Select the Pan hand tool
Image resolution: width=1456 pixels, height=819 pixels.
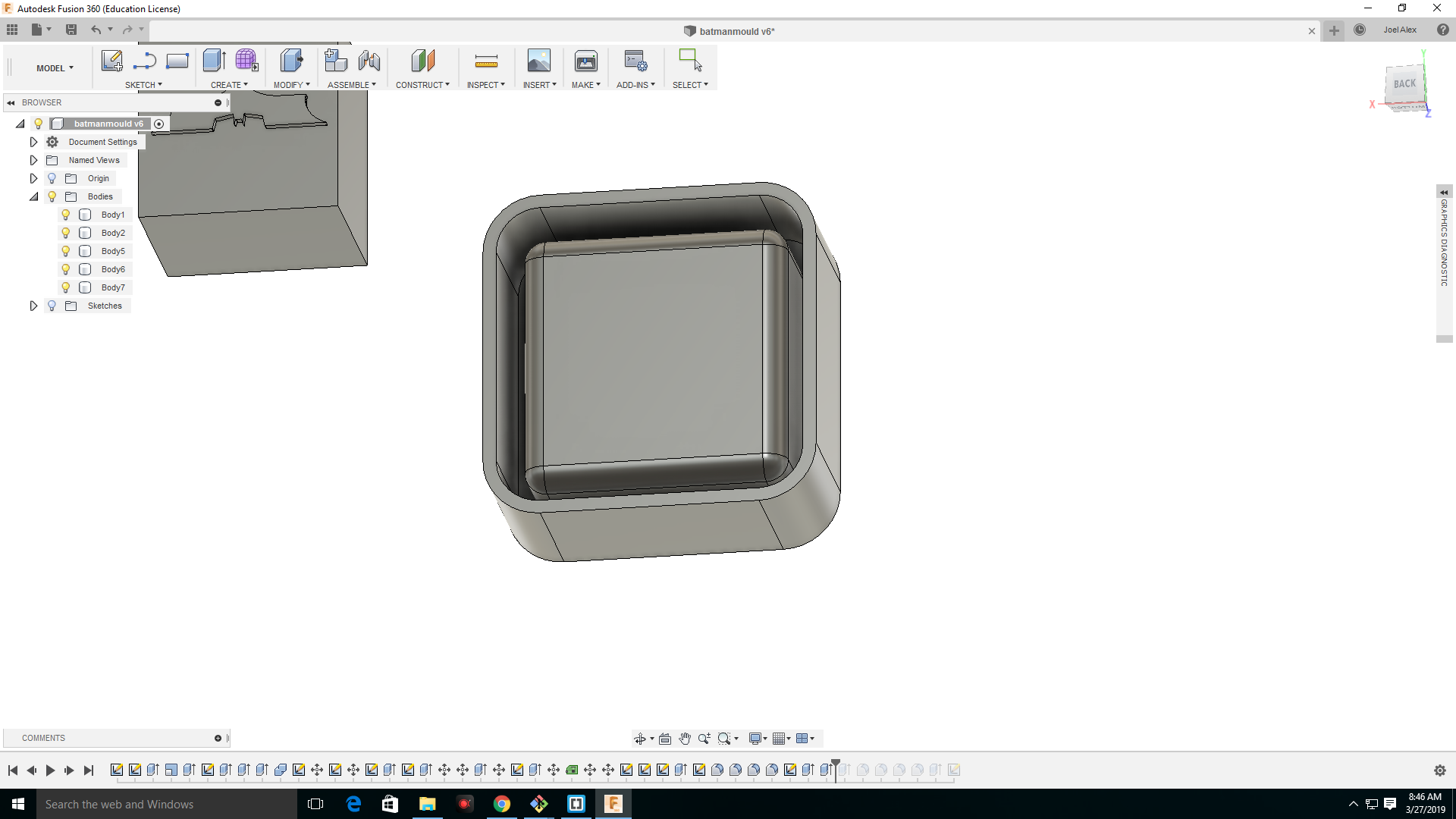(685, 739)
